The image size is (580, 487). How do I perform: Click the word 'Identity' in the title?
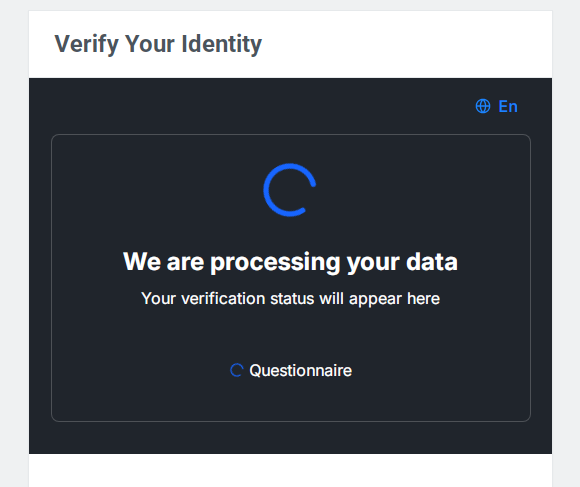tap(222, 44)
